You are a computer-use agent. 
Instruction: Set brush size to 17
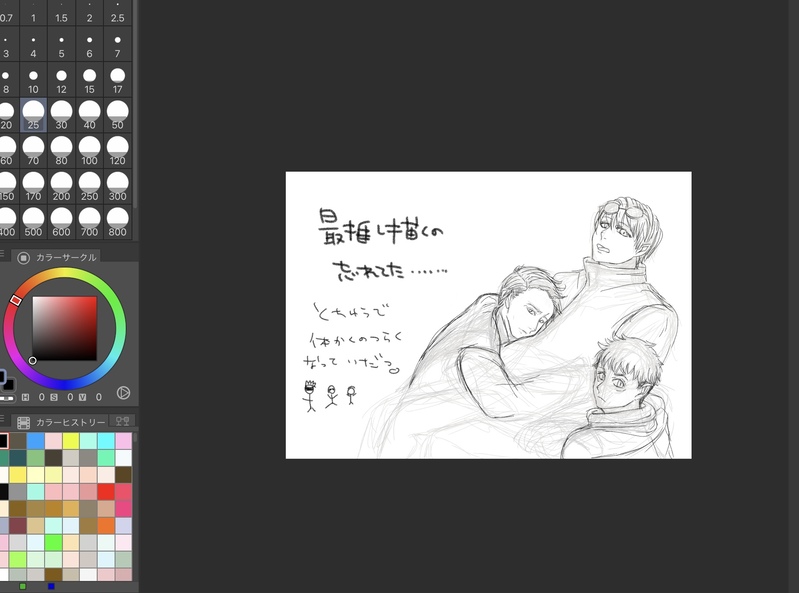(117, 80)
